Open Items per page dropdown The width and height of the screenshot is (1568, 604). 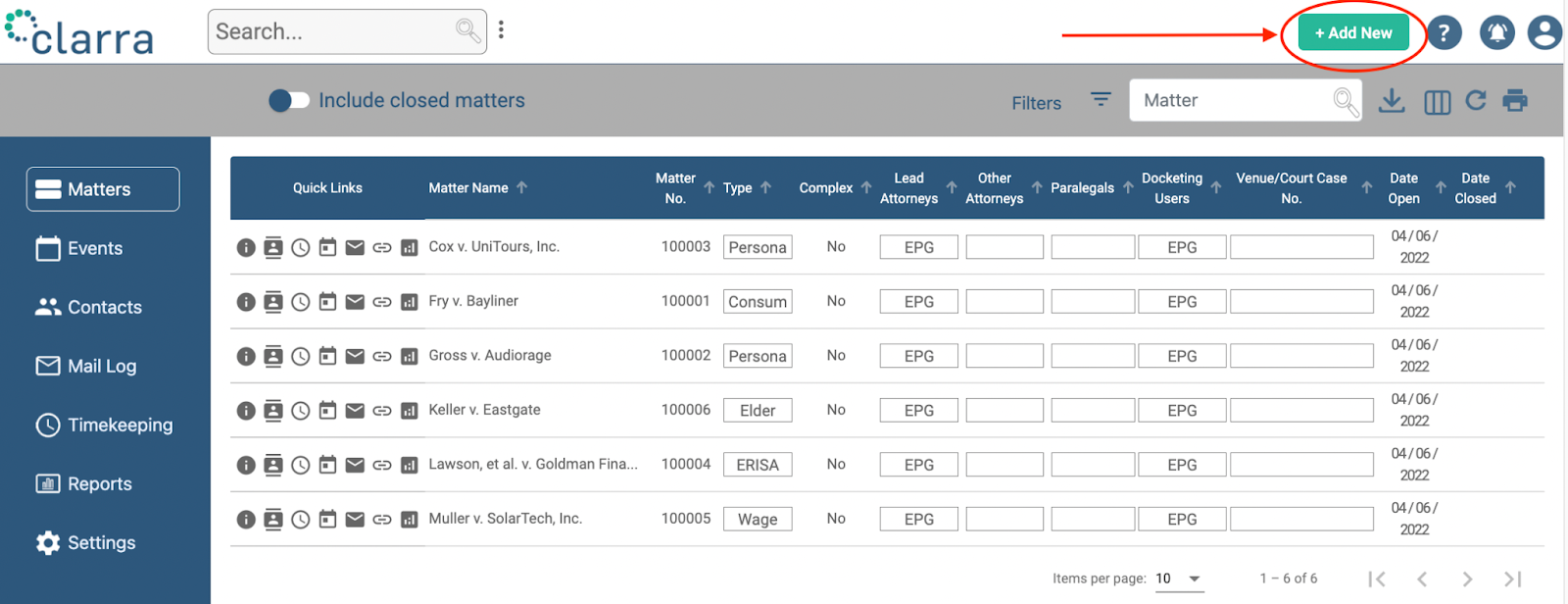coord(1179,579)
